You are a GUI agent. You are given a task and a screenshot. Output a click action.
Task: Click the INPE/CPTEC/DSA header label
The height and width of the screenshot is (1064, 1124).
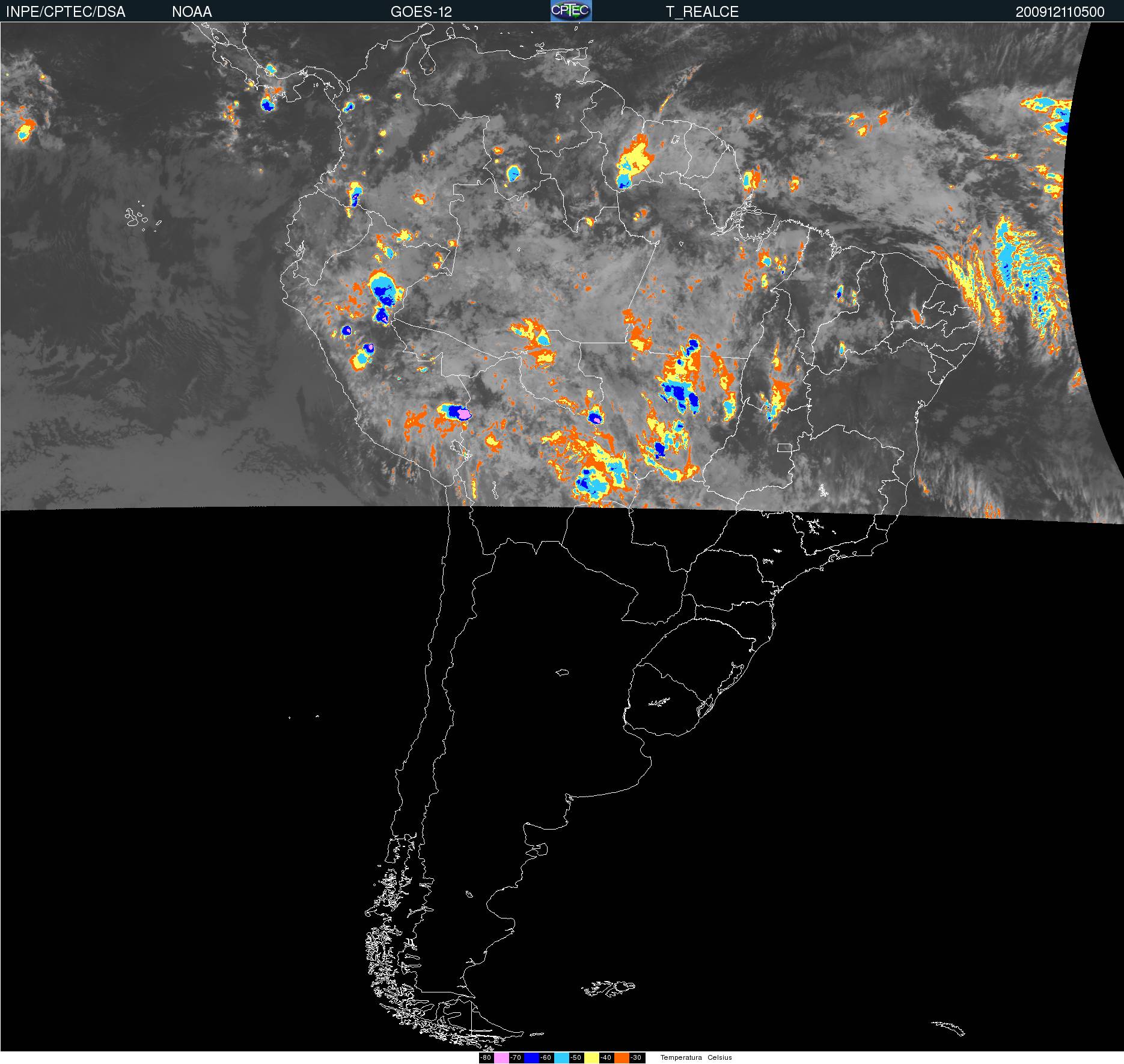(x=66, y=12)
